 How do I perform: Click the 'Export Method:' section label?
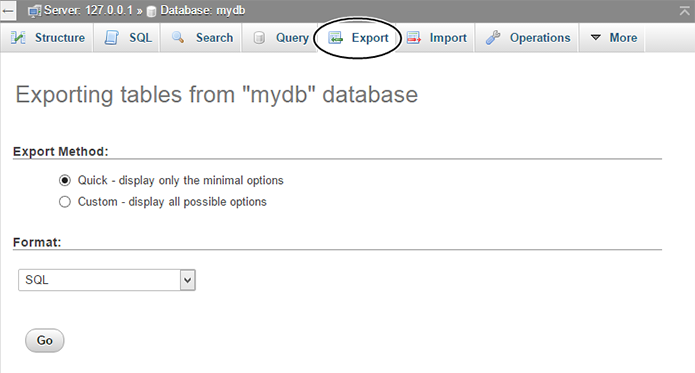click(x=61, y=152)
